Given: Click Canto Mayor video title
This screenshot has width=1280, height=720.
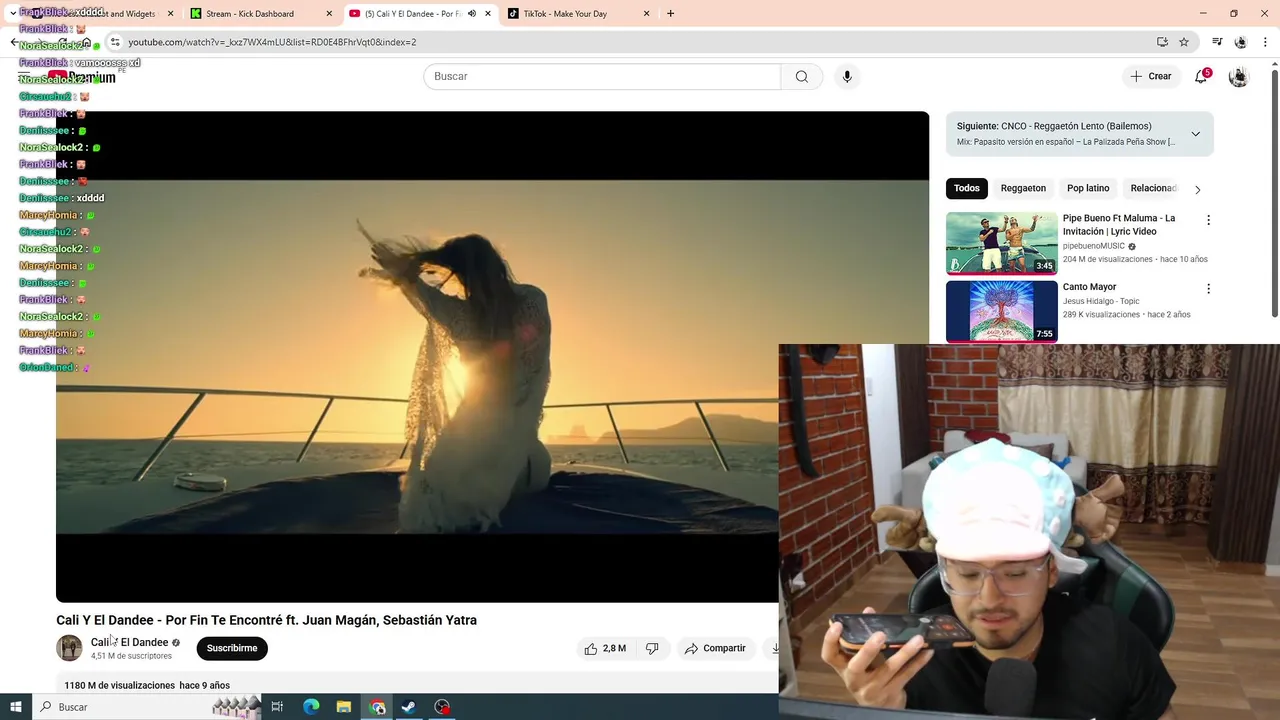Looking at the screenshot, I should click(1089, 287).
